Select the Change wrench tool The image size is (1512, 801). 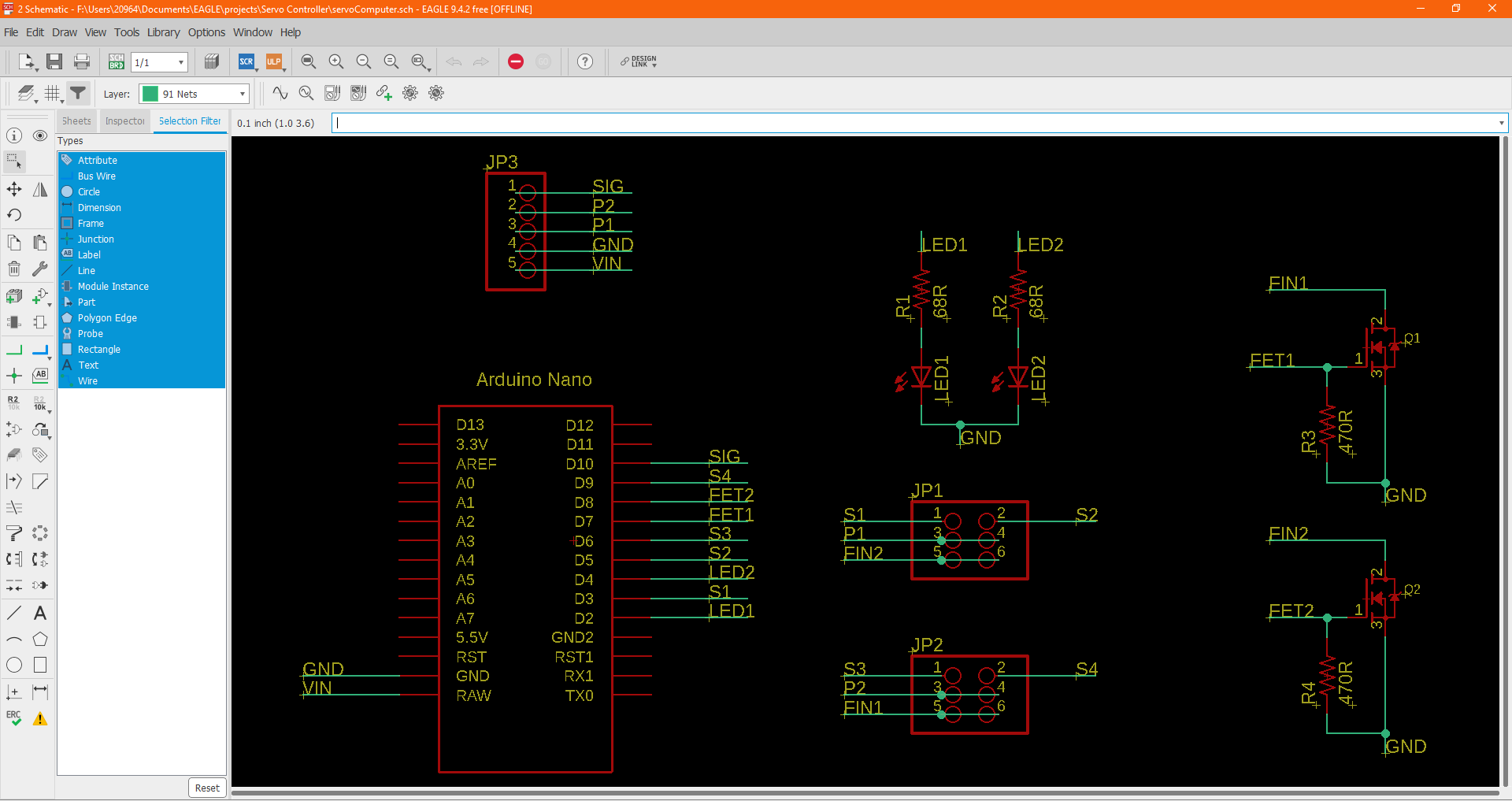[40, 269]
